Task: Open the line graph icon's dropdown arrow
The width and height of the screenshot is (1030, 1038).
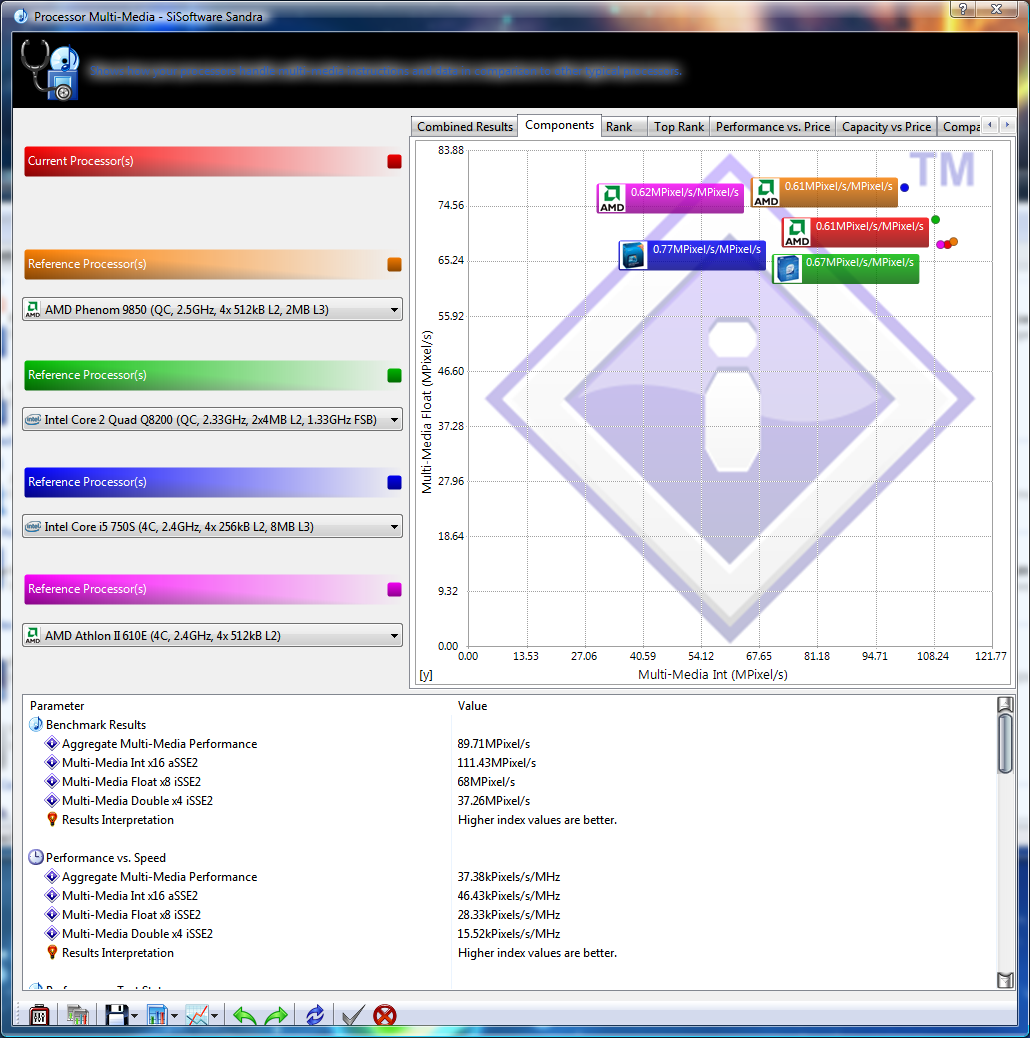Action: point(214,1015)
